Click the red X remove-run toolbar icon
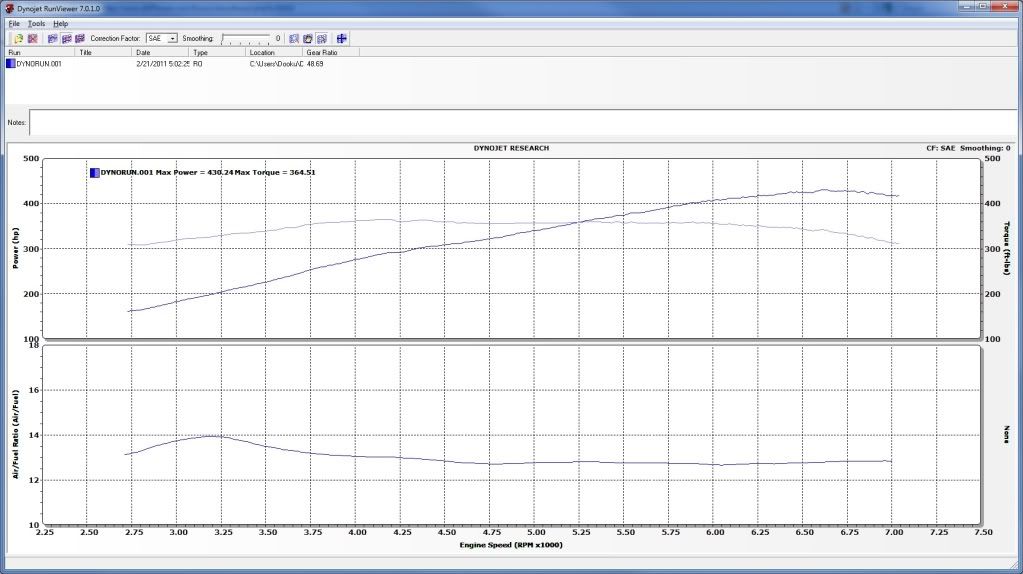Image resolution: width=1023 pixels, height=574 pixels. [x=32, y=38]
